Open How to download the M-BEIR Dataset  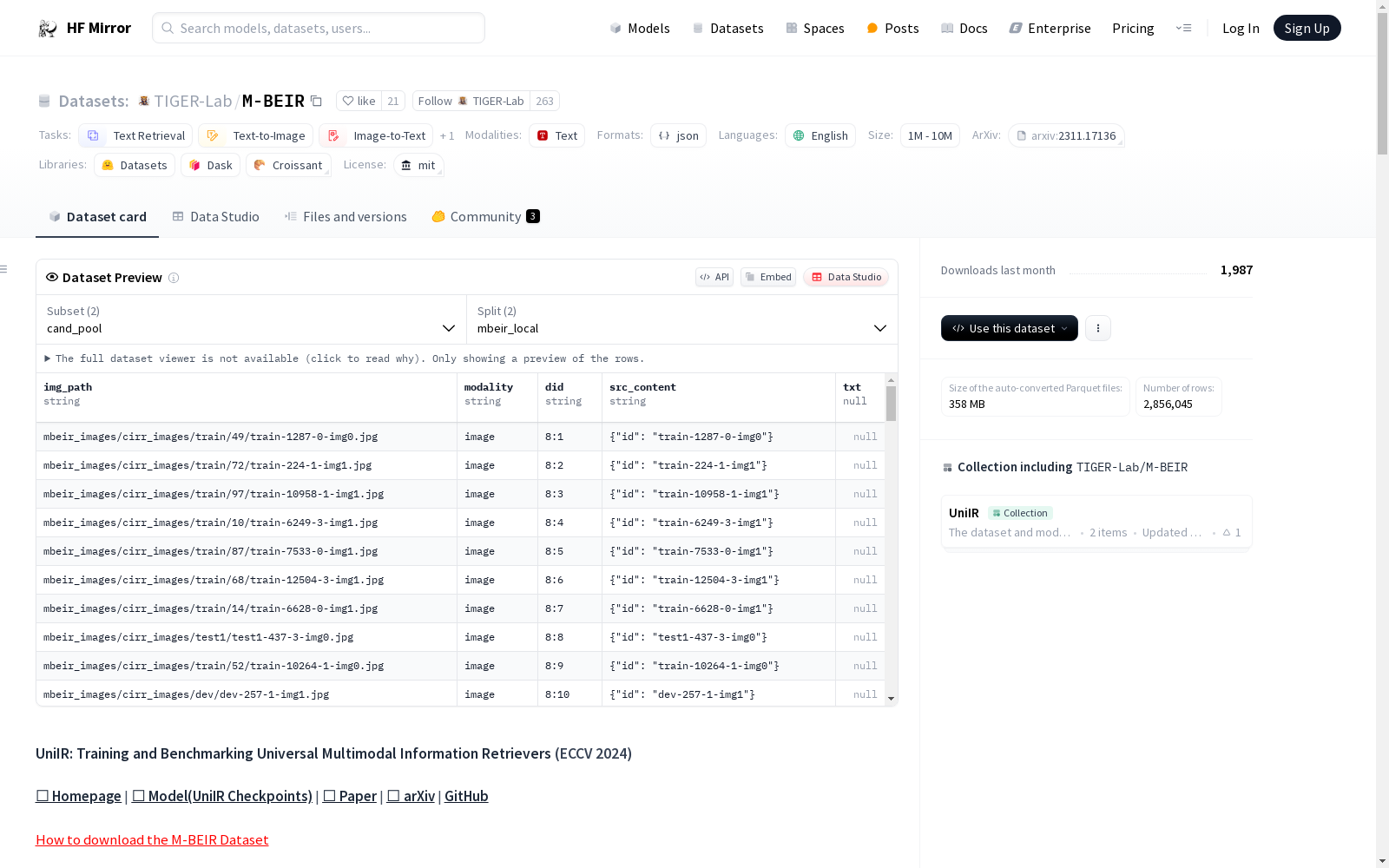152,839
